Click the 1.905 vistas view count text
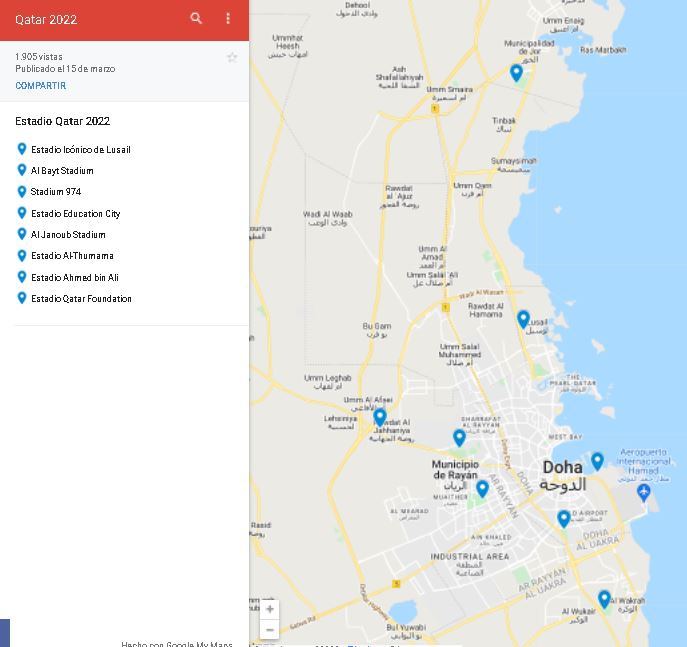Viewport: 687px width, 647px height. (39, 57)
